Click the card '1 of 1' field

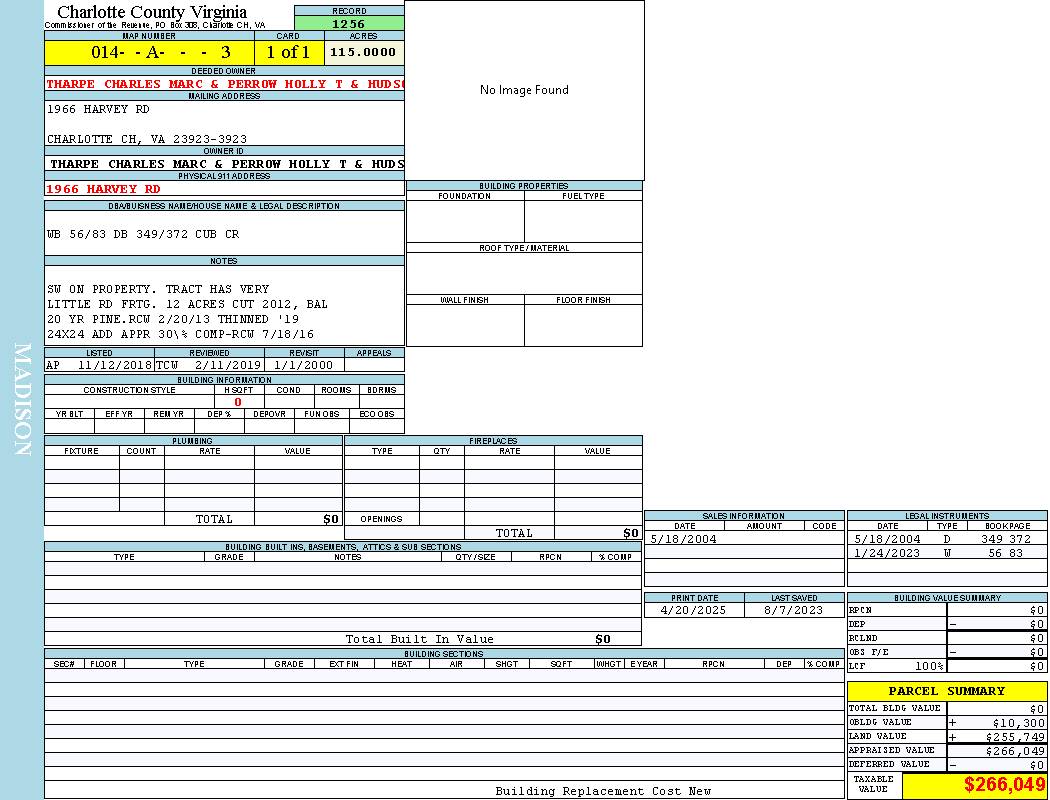point(288,52)
